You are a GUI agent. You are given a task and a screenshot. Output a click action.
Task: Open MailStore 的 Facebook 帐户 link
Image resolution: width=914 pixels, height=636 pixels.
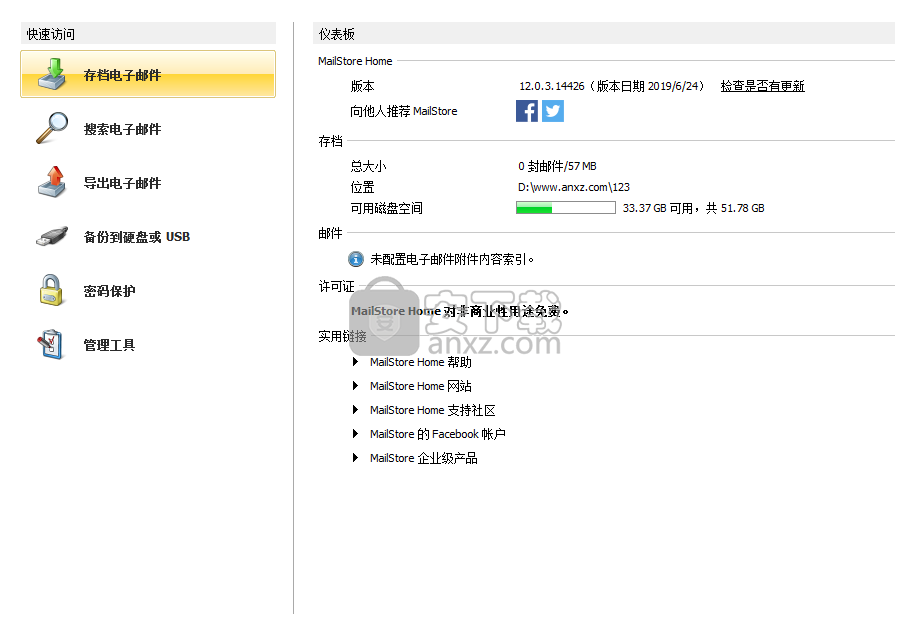tap(438, 434)
